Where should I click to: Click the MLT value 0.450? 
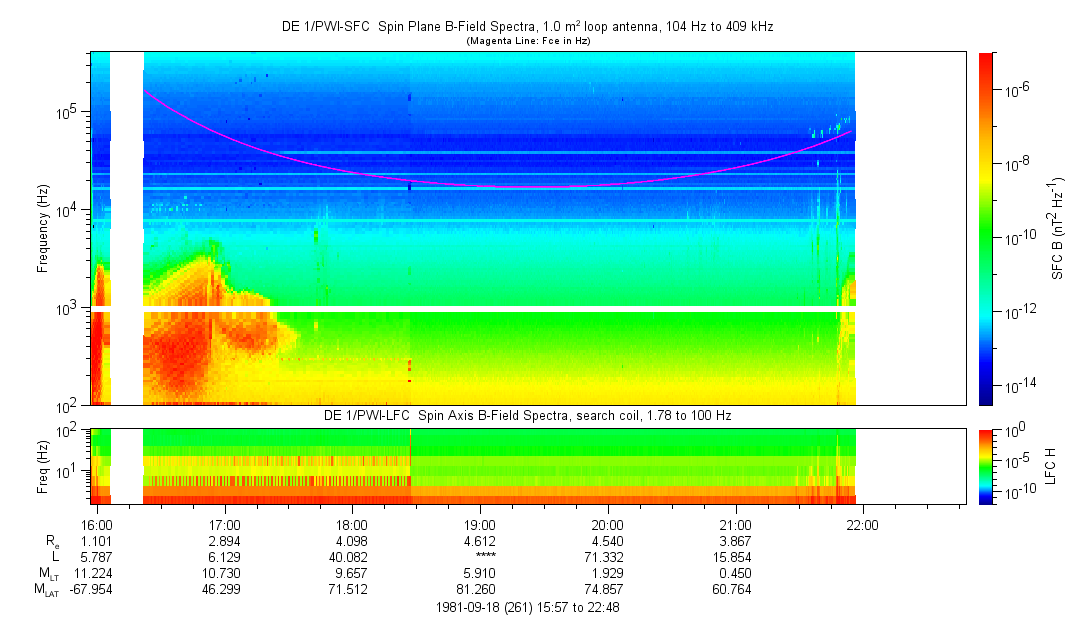click(735, 573)
